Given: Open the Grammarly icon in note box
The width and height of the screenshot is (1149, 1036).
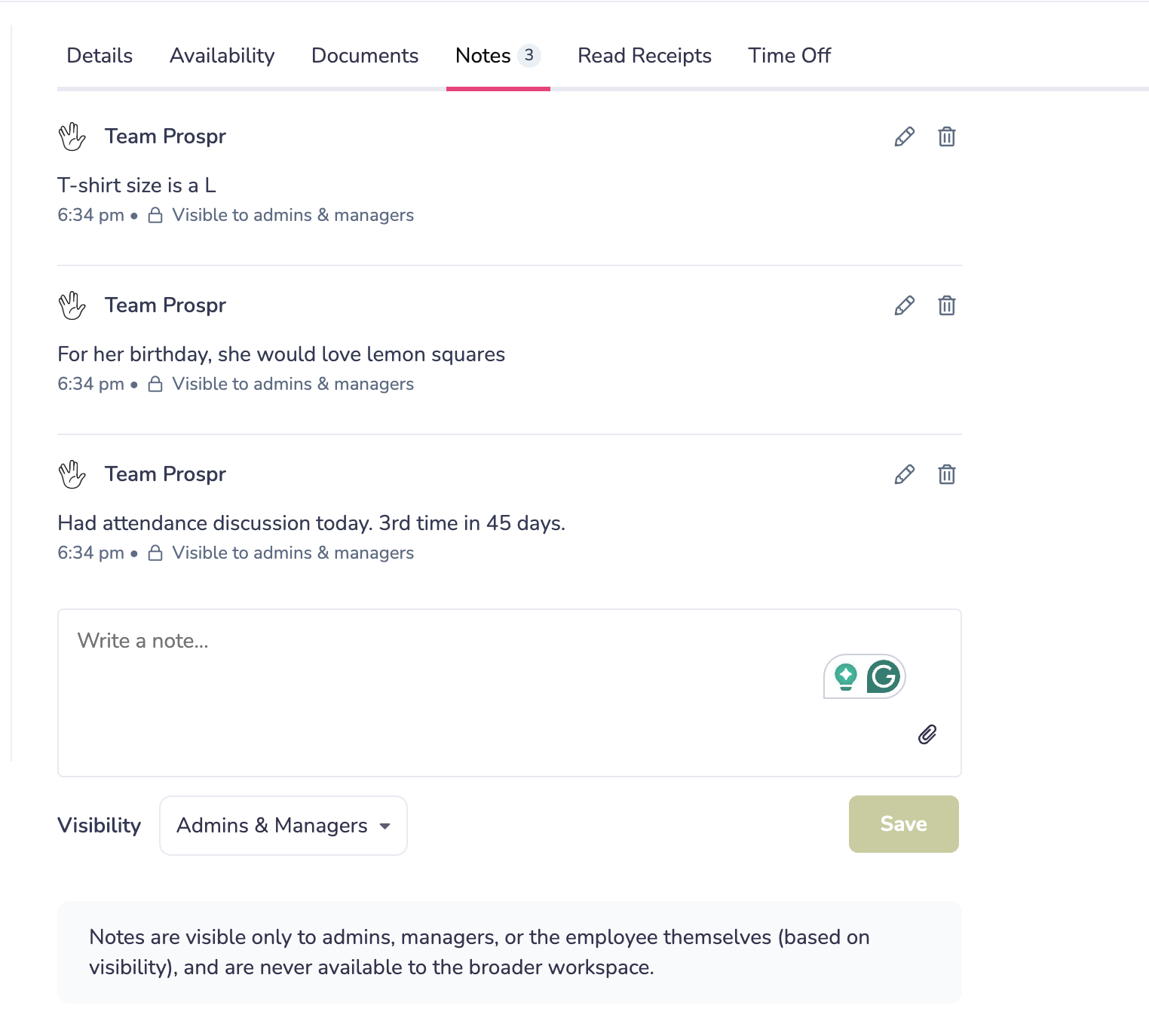Looking at the screenshot, I should [883, 676].
